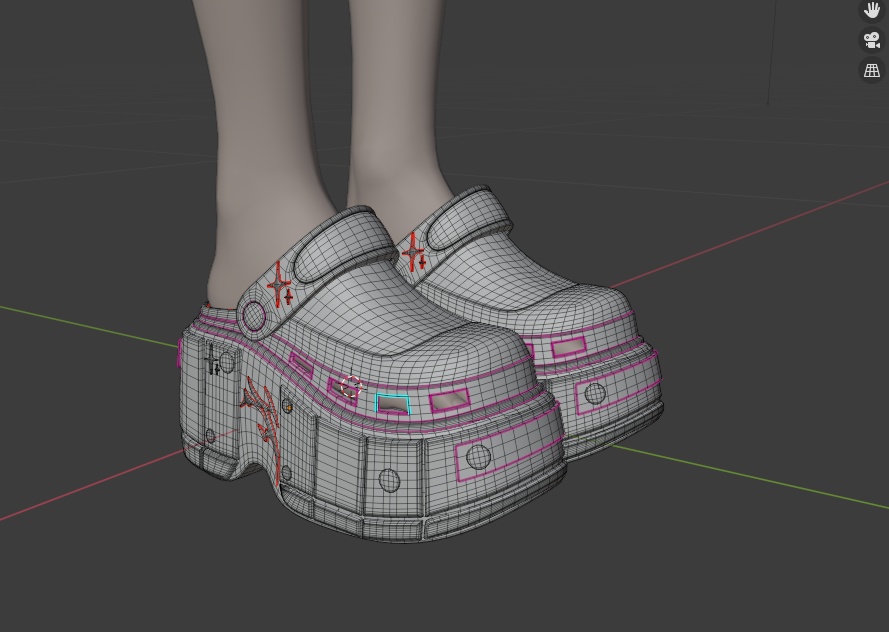Click the round stud beside the heel cross emblem

pyautogui.click(x=227, y=363)
